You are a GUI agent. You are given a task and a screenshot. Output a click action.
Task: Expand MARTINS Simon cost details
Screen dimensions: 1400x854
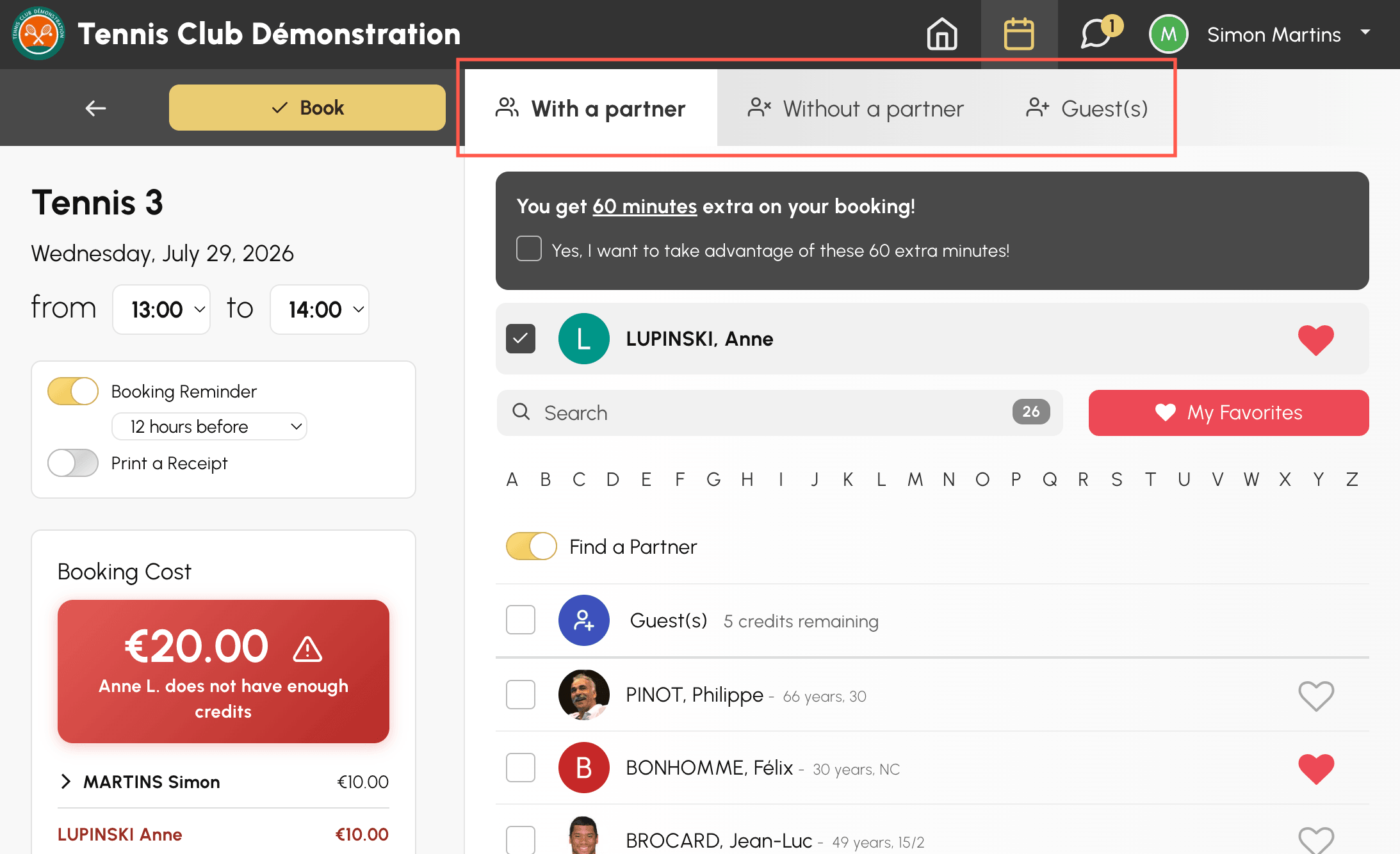[x=65, y=781]
